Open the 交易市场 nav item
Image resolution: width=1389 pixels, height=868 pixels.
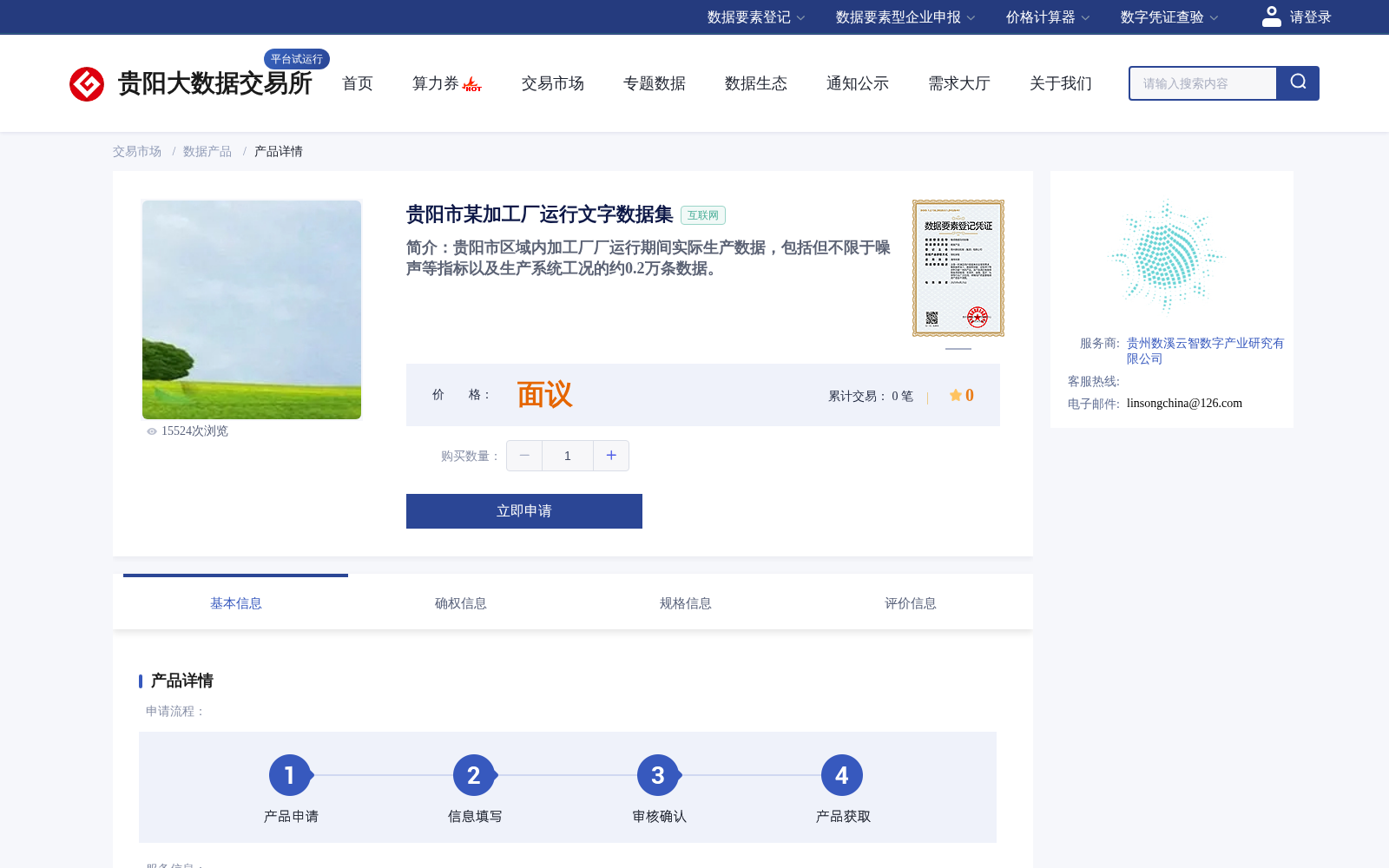point(553,83)
